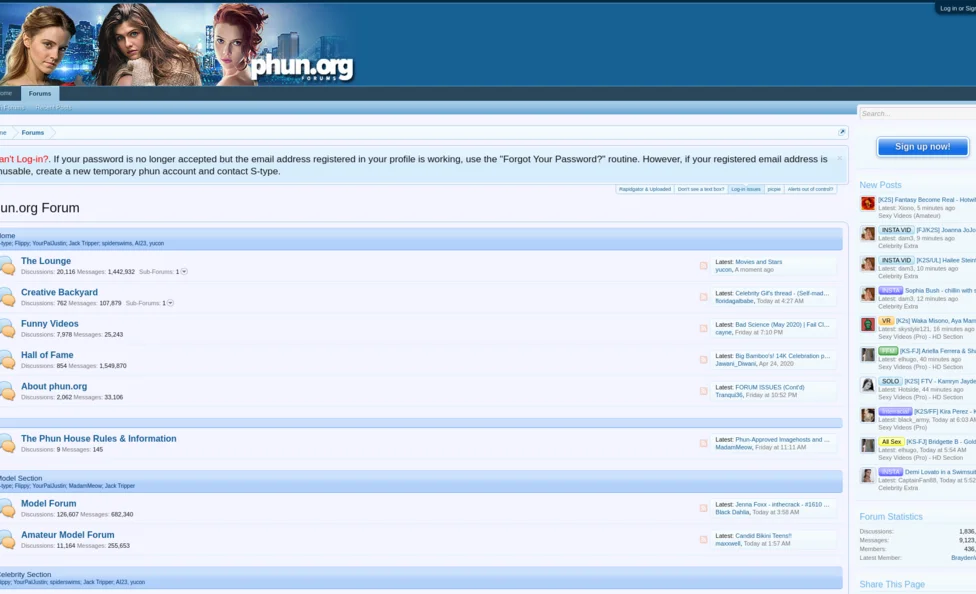This screenshot has height=594, width=976.
Task: Select Log-in issues notice tab
Action: pos(746,189)
